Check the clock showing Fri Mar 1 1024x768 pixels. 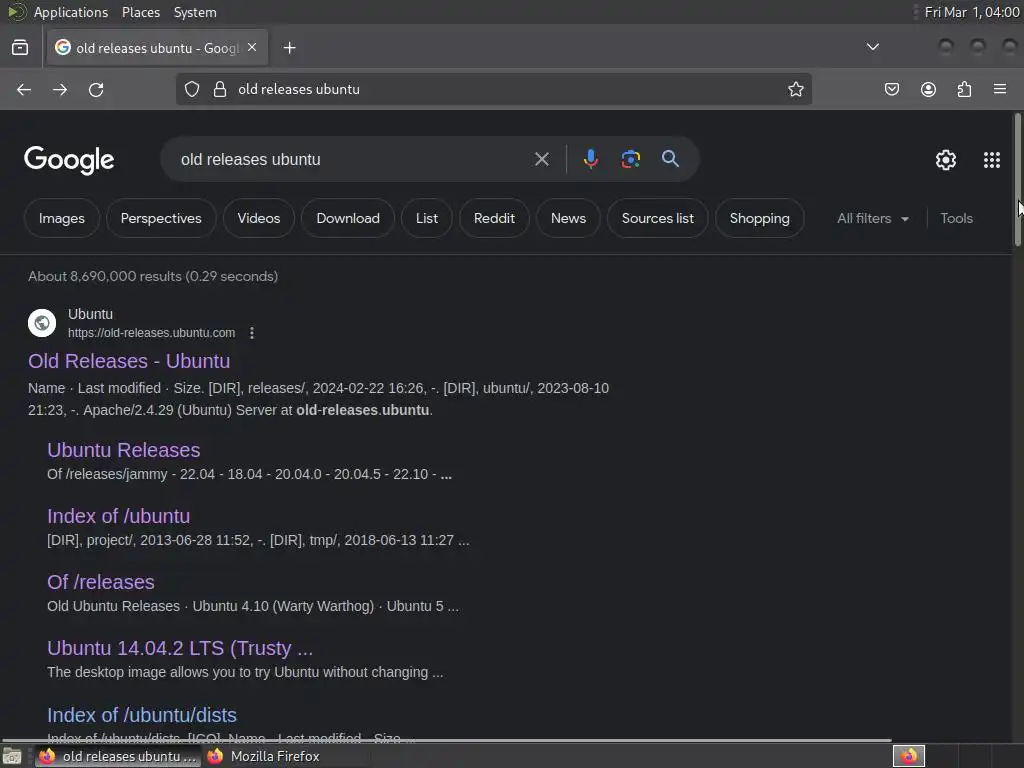tap(972, 12)
